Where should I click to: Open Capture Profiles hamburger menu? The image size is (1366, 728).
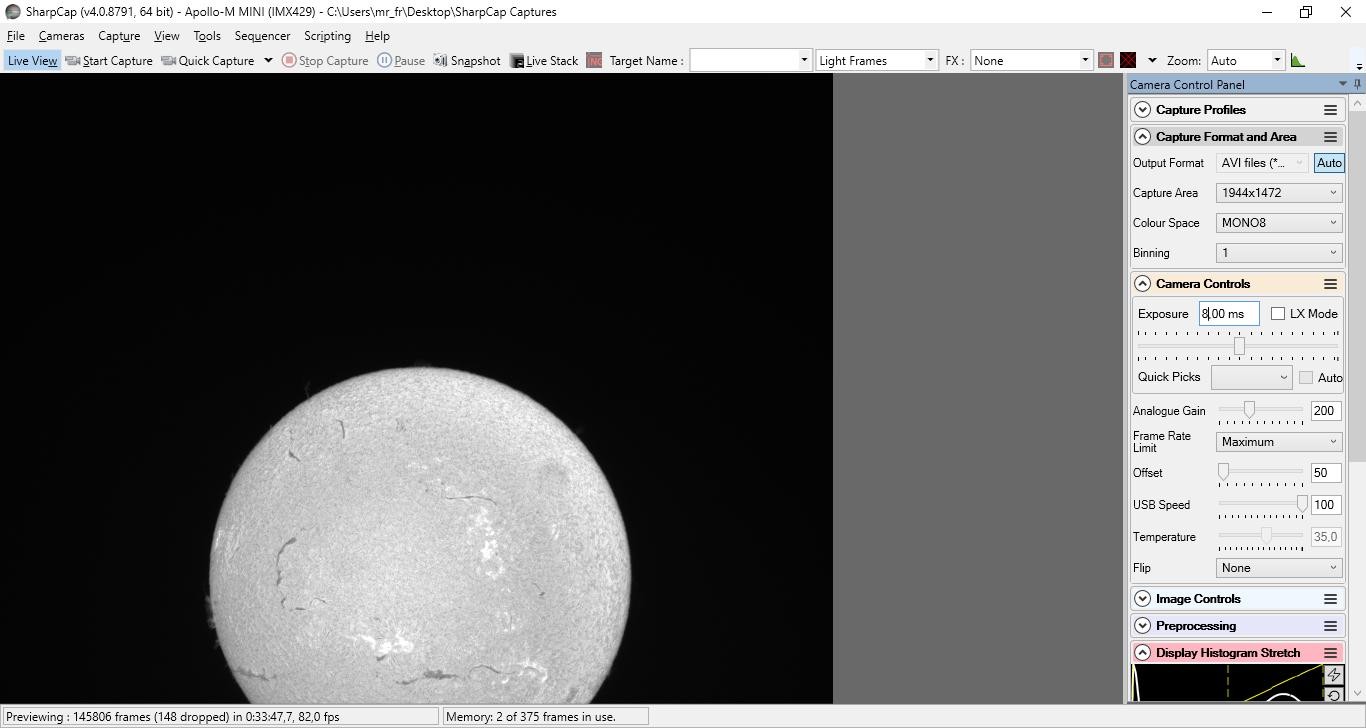[x=1330, y=110]
